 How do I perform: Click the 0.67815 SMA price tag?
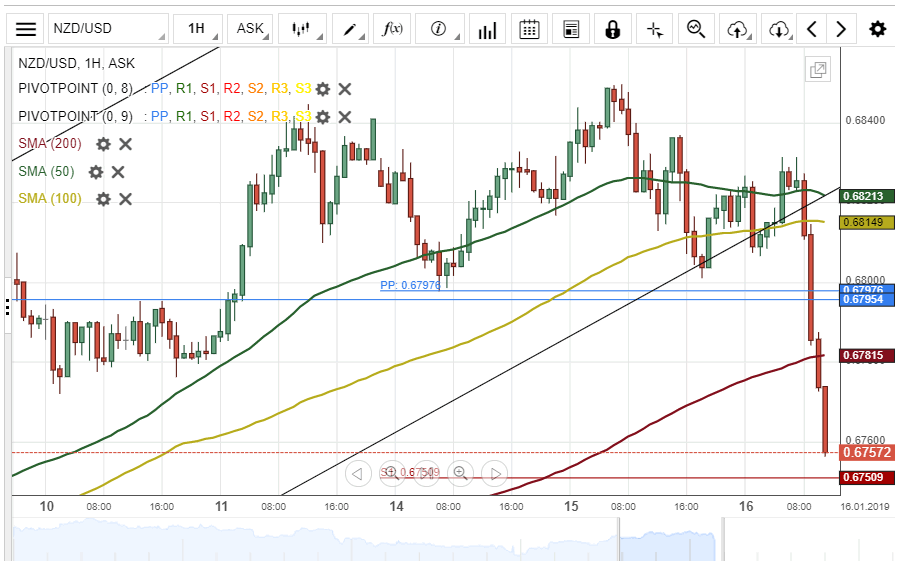click(x=867, y=356)
